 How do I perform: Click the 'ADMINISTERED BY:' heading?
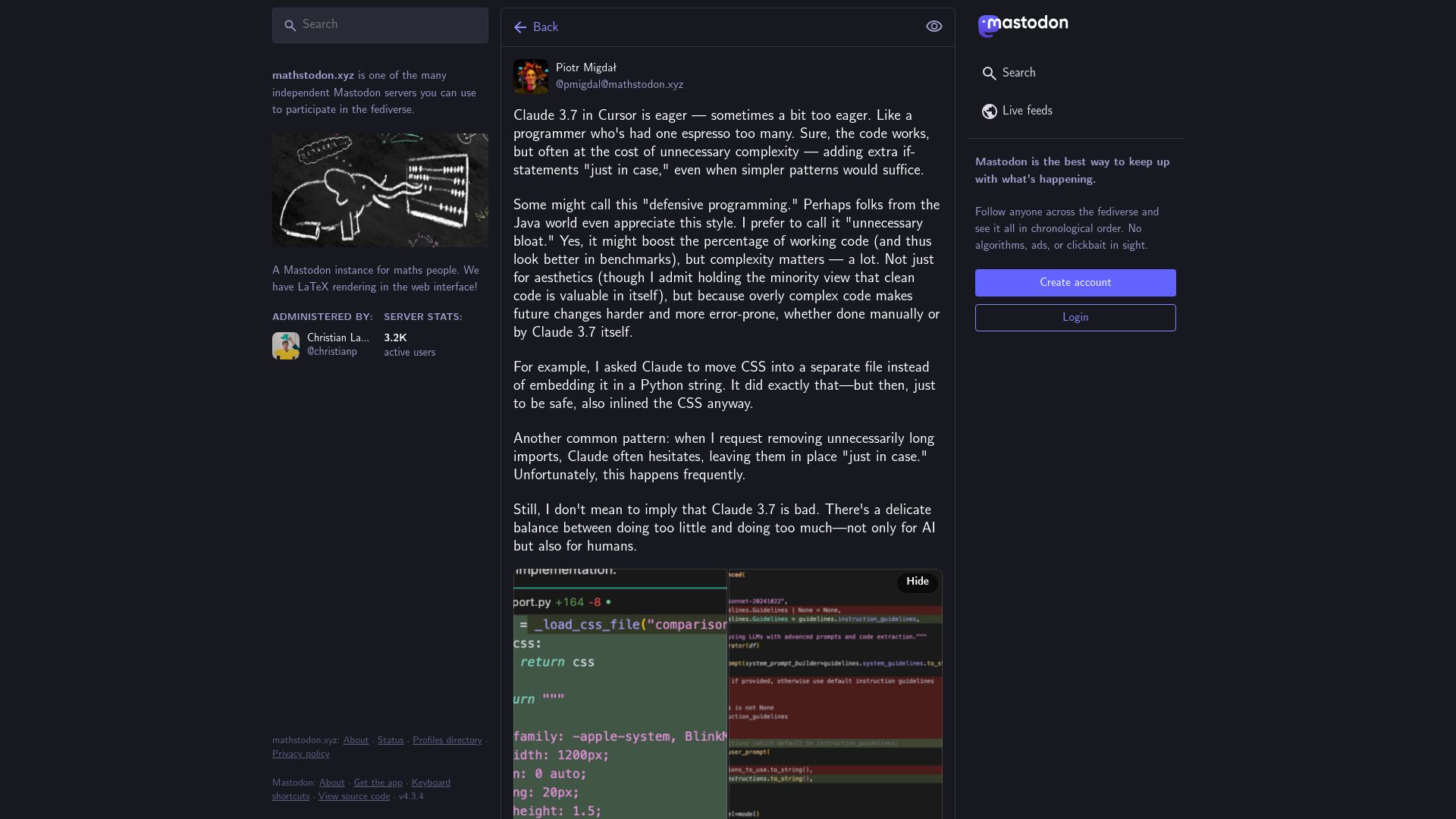[x=322, y=317]
